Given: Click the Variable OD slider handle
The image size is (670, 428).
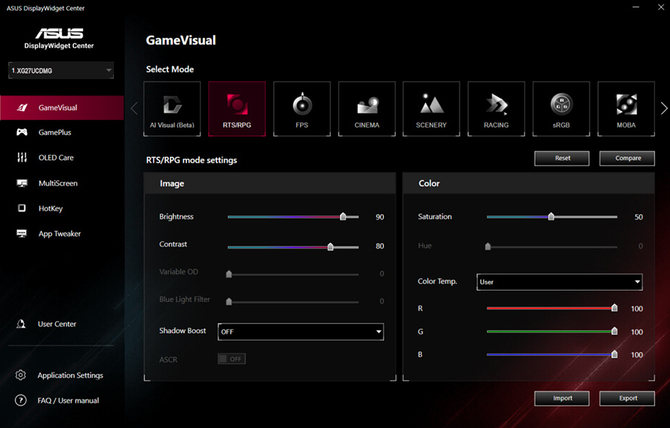Looking at the screenshot, I should tap(229, 274).
